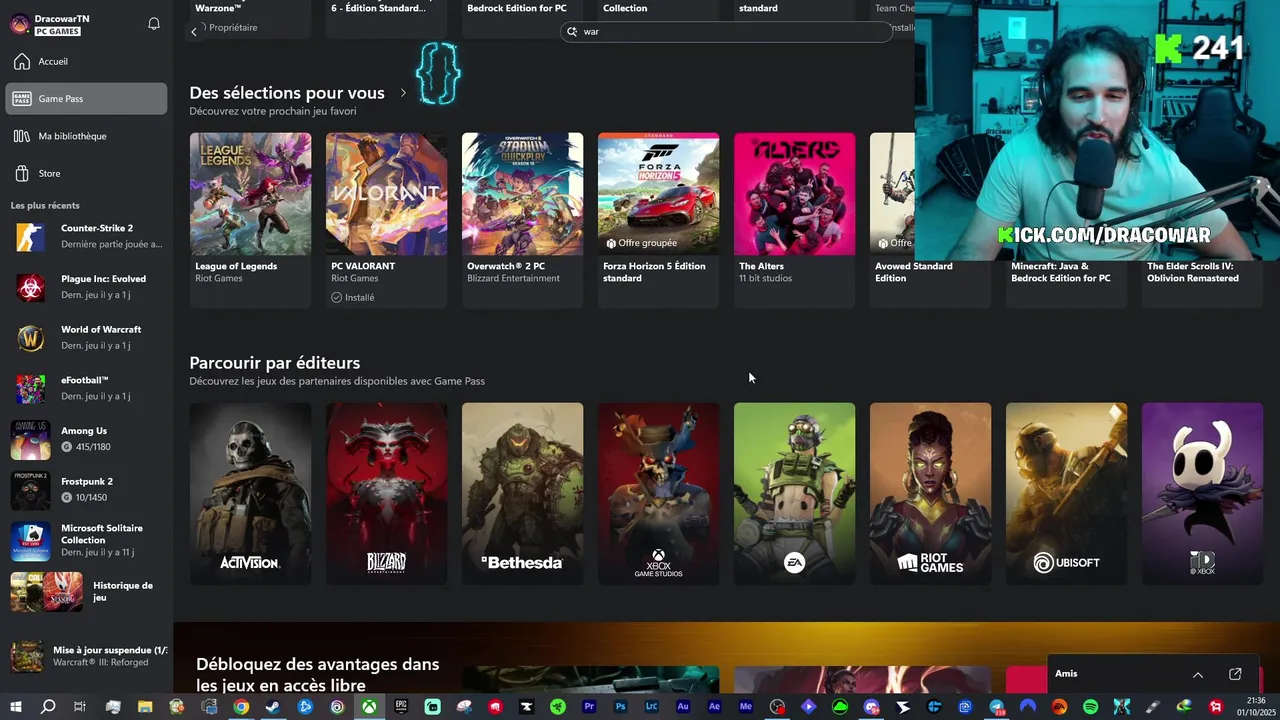Open Discord from the taskbar
The height and width of the screenshot is (720, 1280).
pos(871,707)
